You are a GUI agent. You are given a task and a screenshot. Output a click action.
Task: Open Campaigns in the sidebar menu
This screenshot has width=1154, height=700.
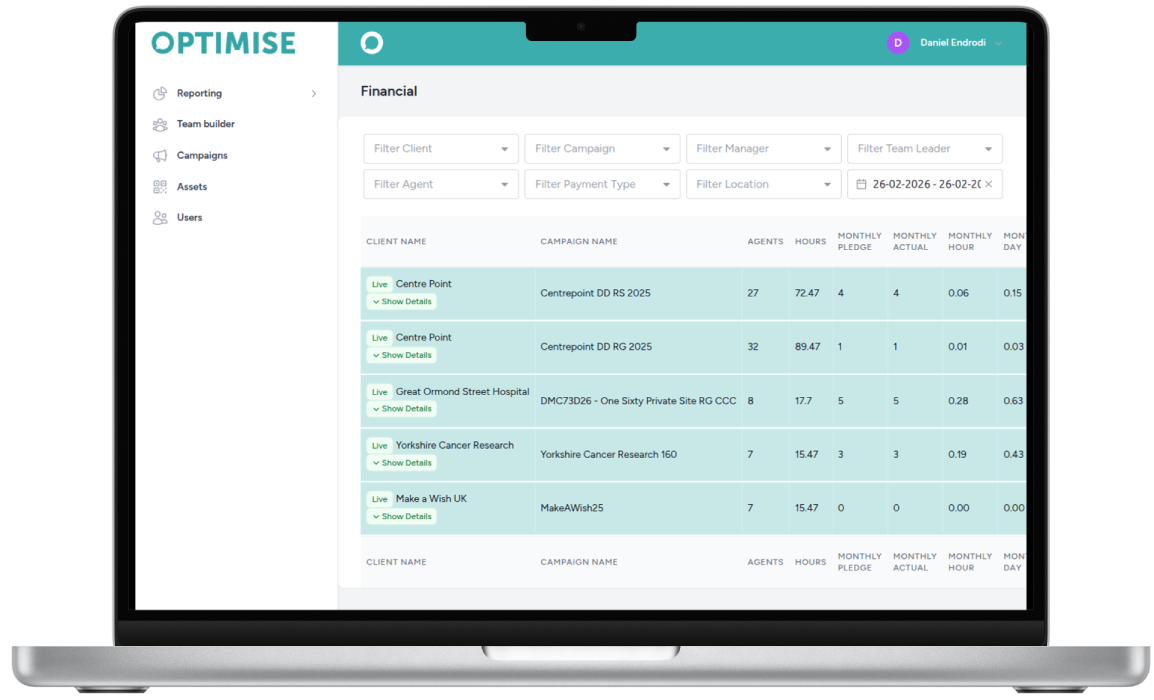(202, 156)
